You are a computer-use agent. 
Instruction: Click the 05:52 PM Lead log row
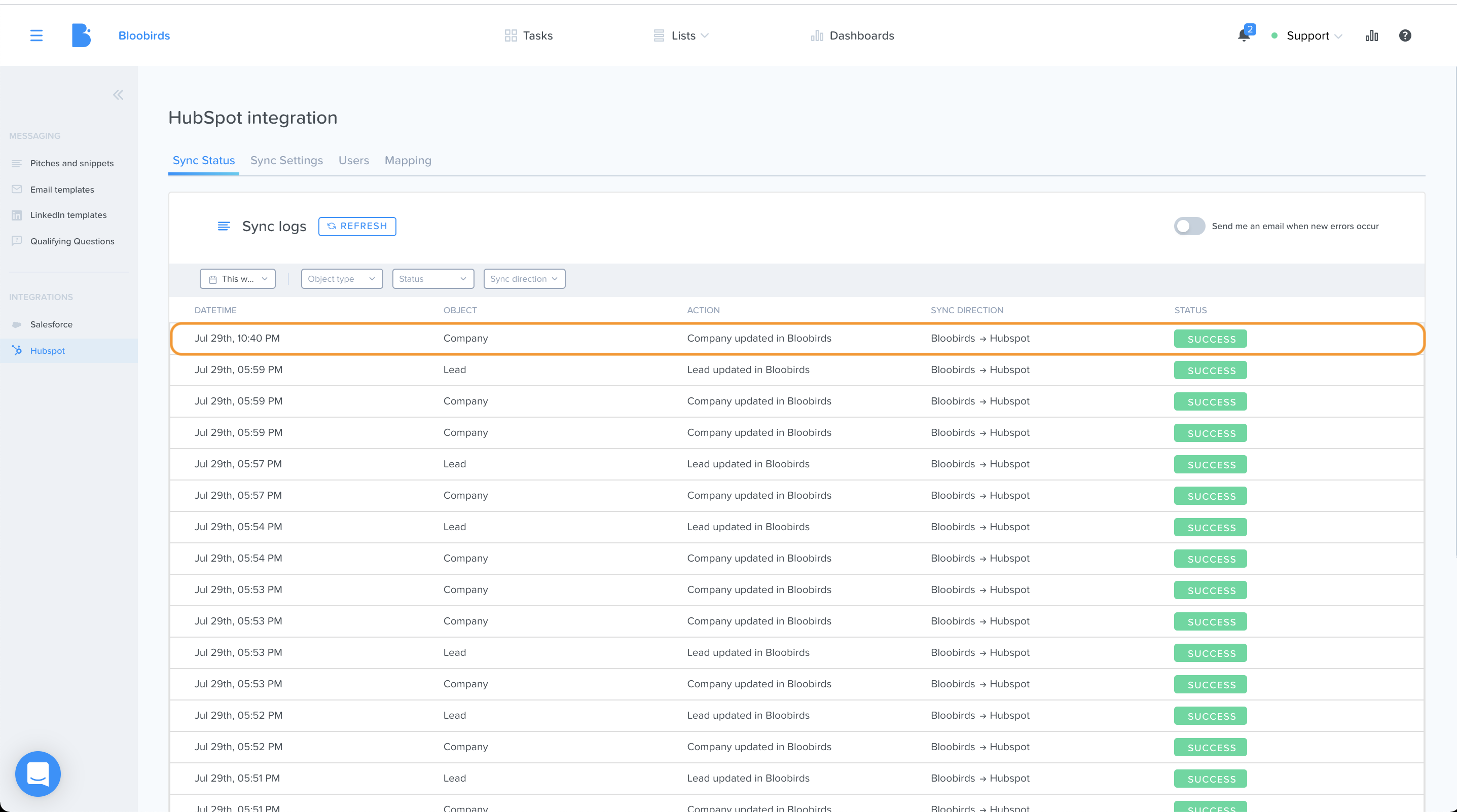click(797, 716)
